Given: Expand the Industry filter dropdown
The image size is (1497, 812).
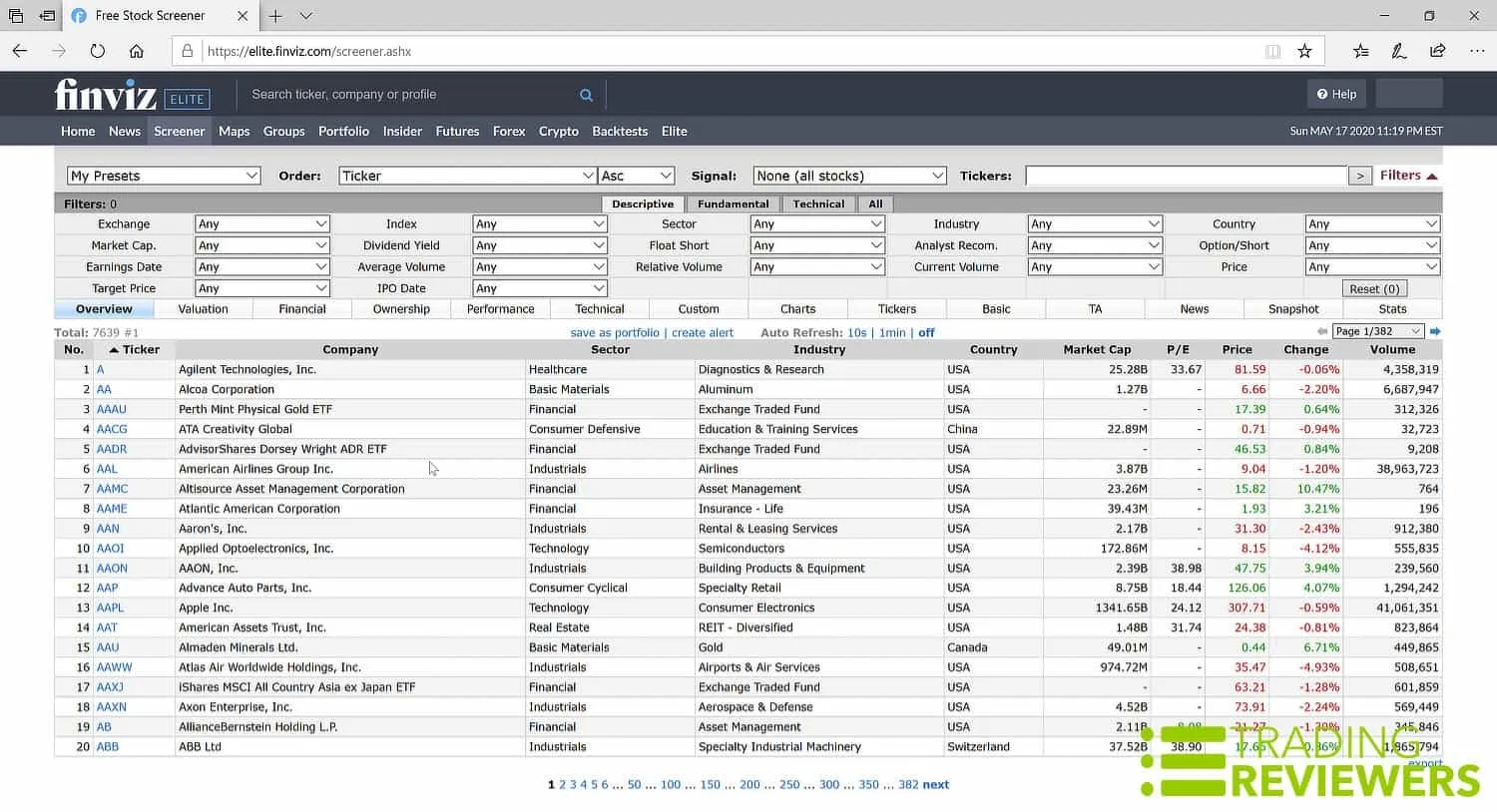Looking at the screenshot, I should click(1095, 224).
